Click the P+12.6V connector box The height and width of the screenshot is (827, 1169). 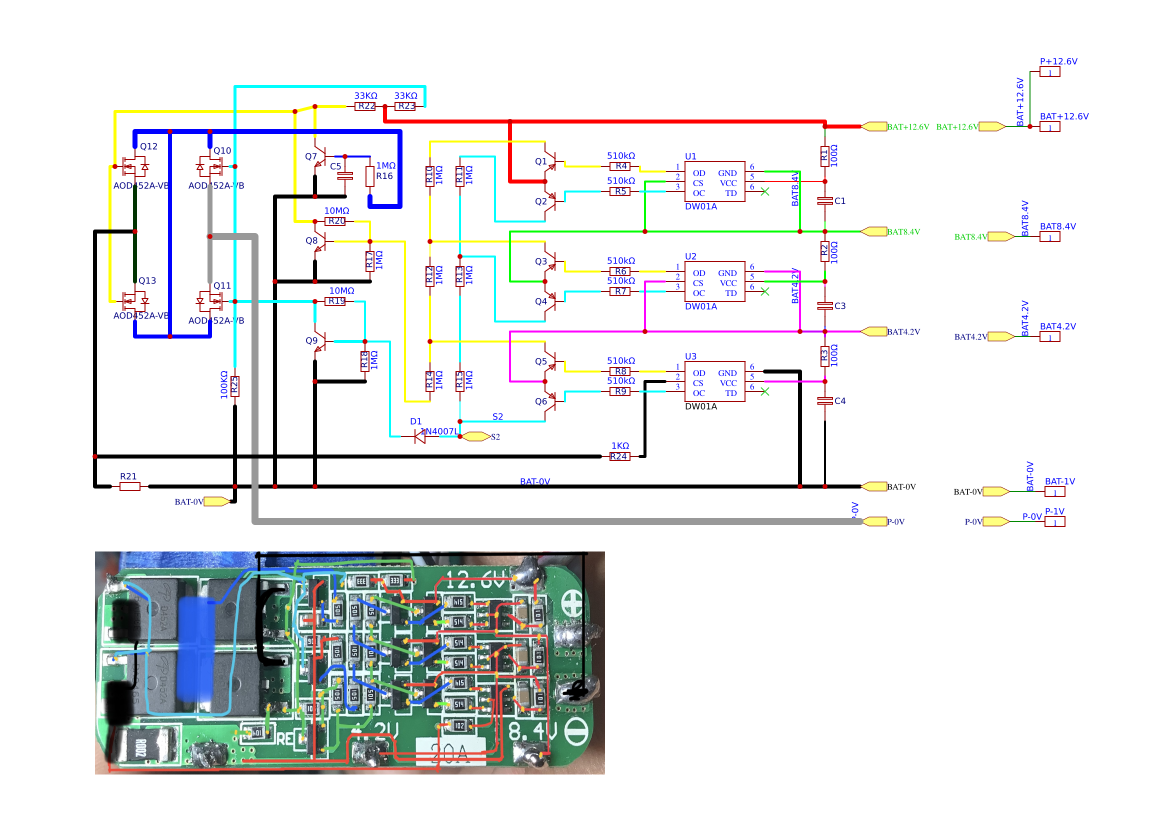pos(1050,72)
